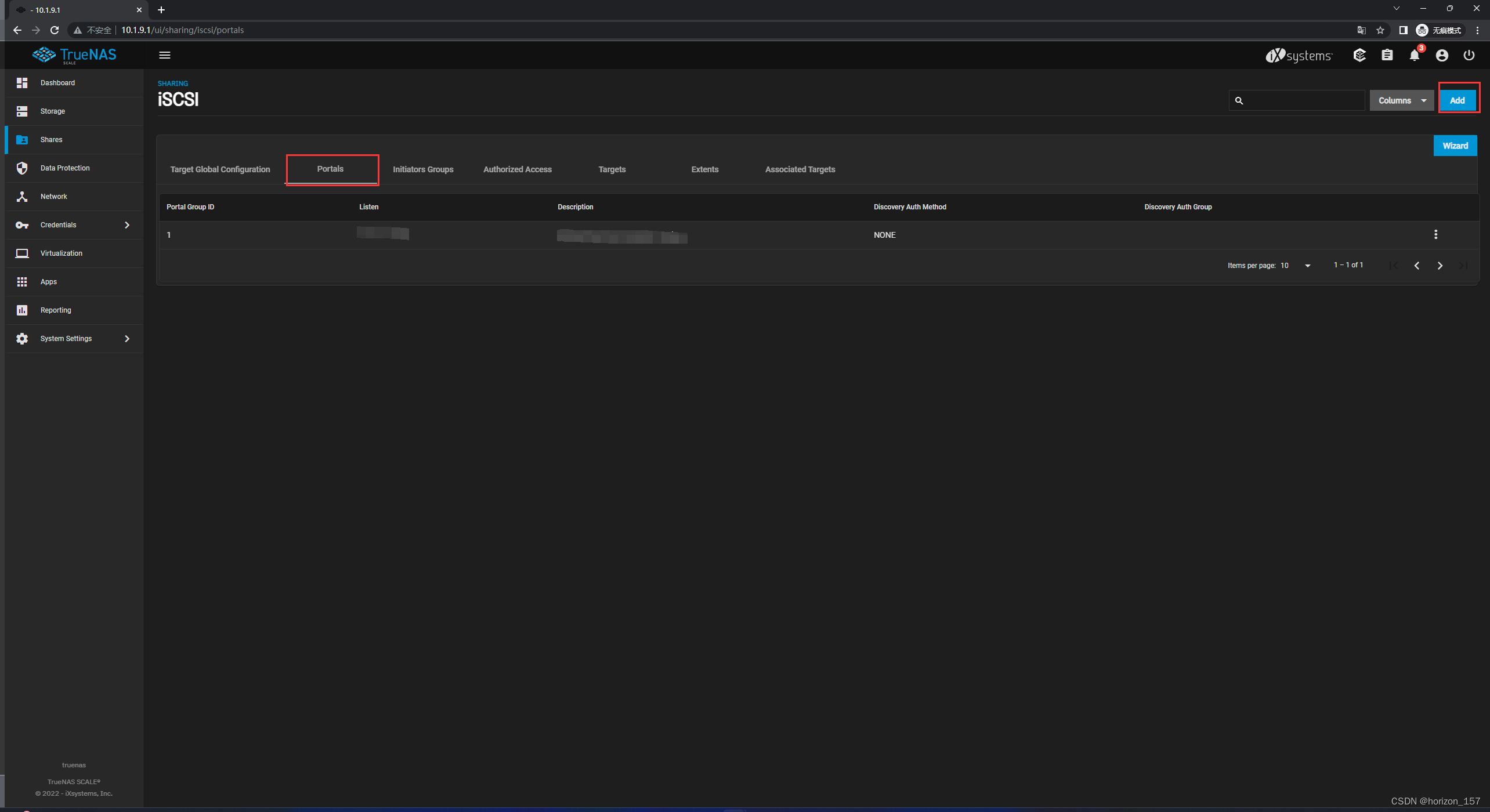Open the jobs clipboard icon

(1387, 55)
